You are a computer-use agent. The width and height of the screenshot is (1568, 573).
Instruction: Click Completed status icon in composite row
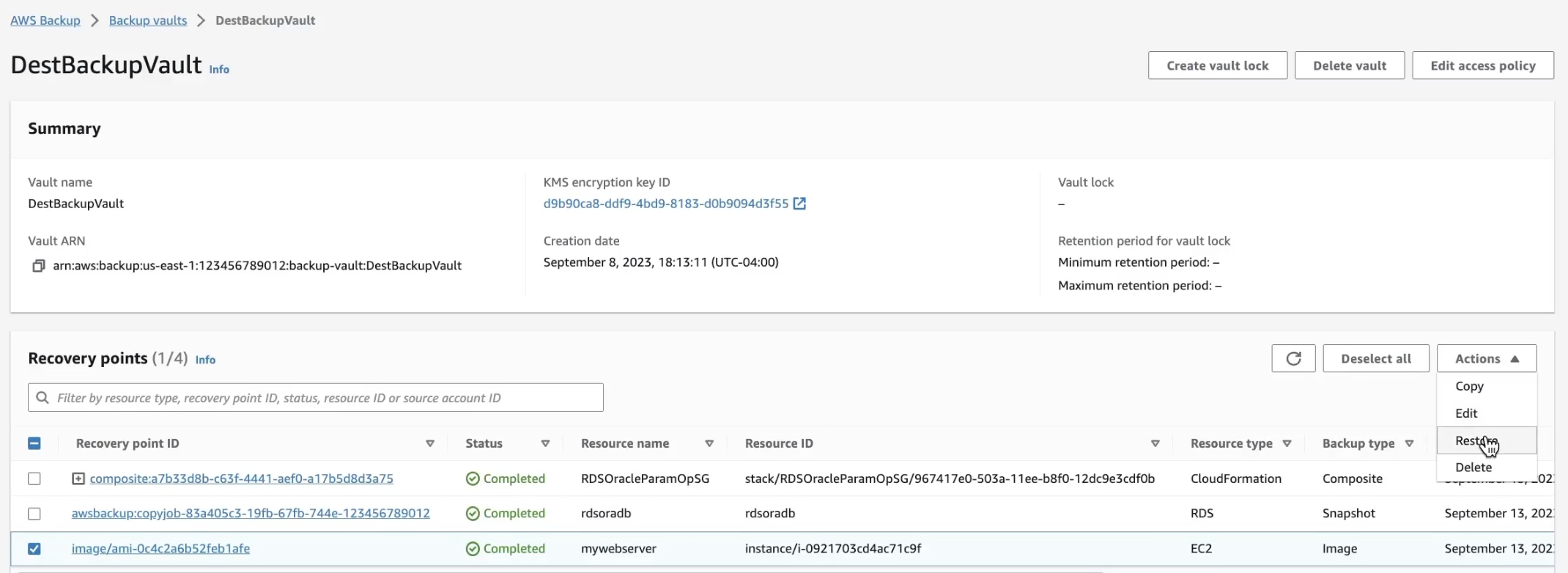click(473, 478)
